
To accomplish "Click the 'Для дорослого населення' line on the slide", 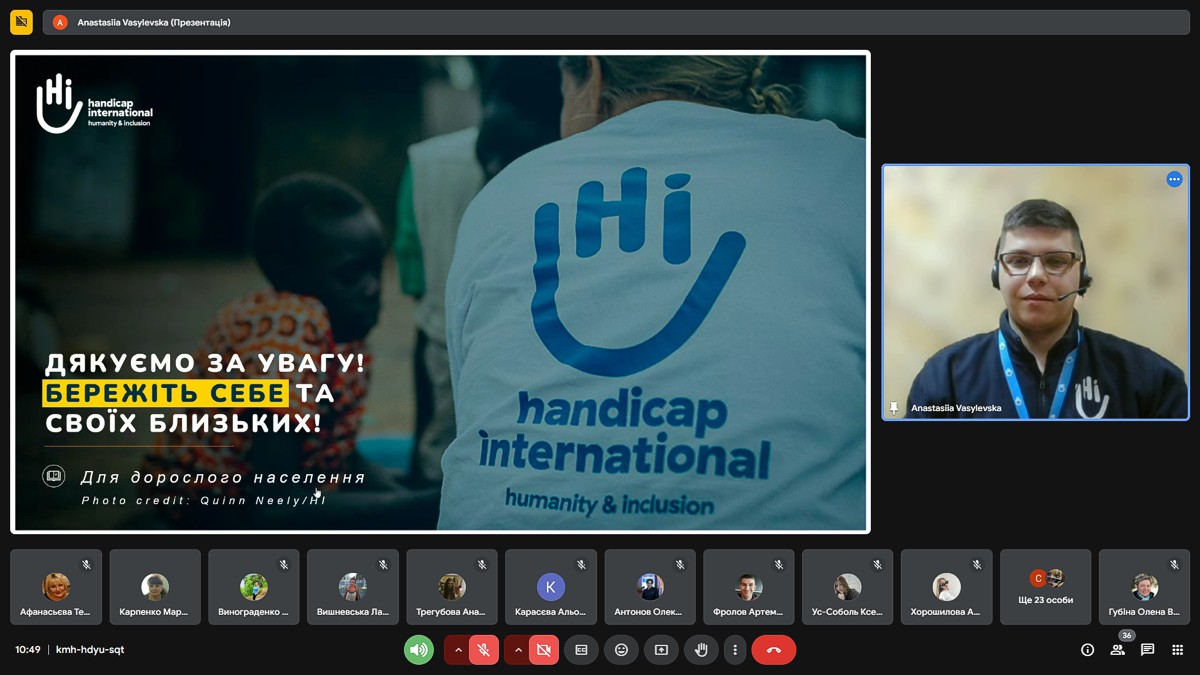I will [x=223, y=478].
